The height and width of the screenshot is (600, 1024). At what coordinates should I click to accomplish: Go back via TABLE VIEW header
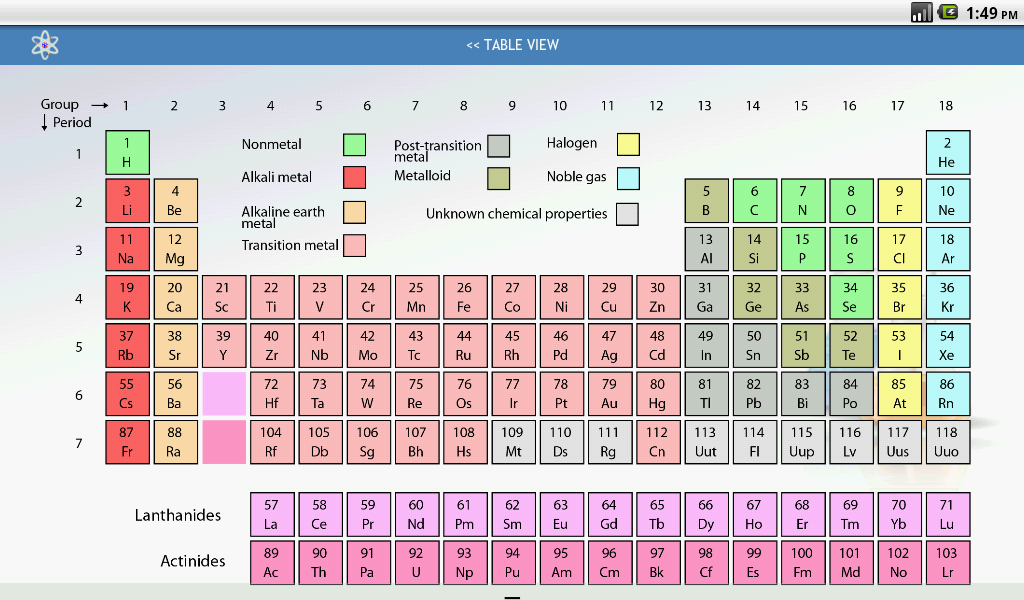tap(512, 45)
